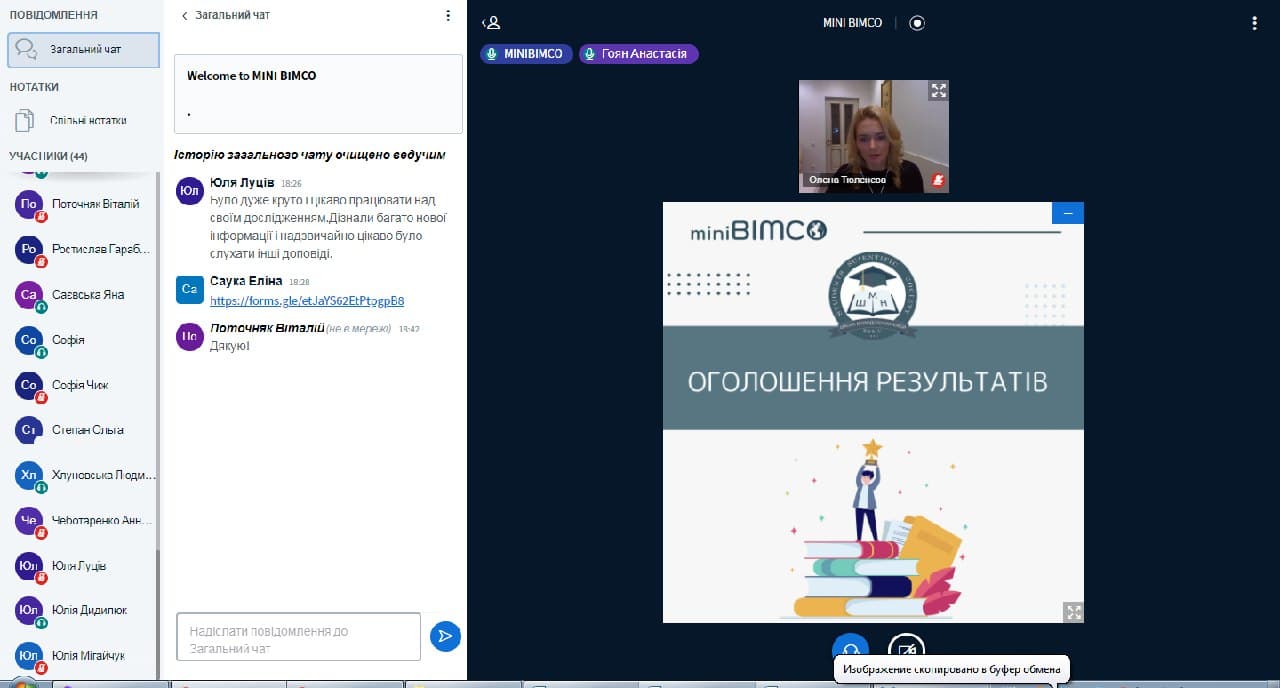The width and height of the screenshot is (1280, 688).
Task: Click the УЧАСНИКИ (44) header
Action: point(49,156)
